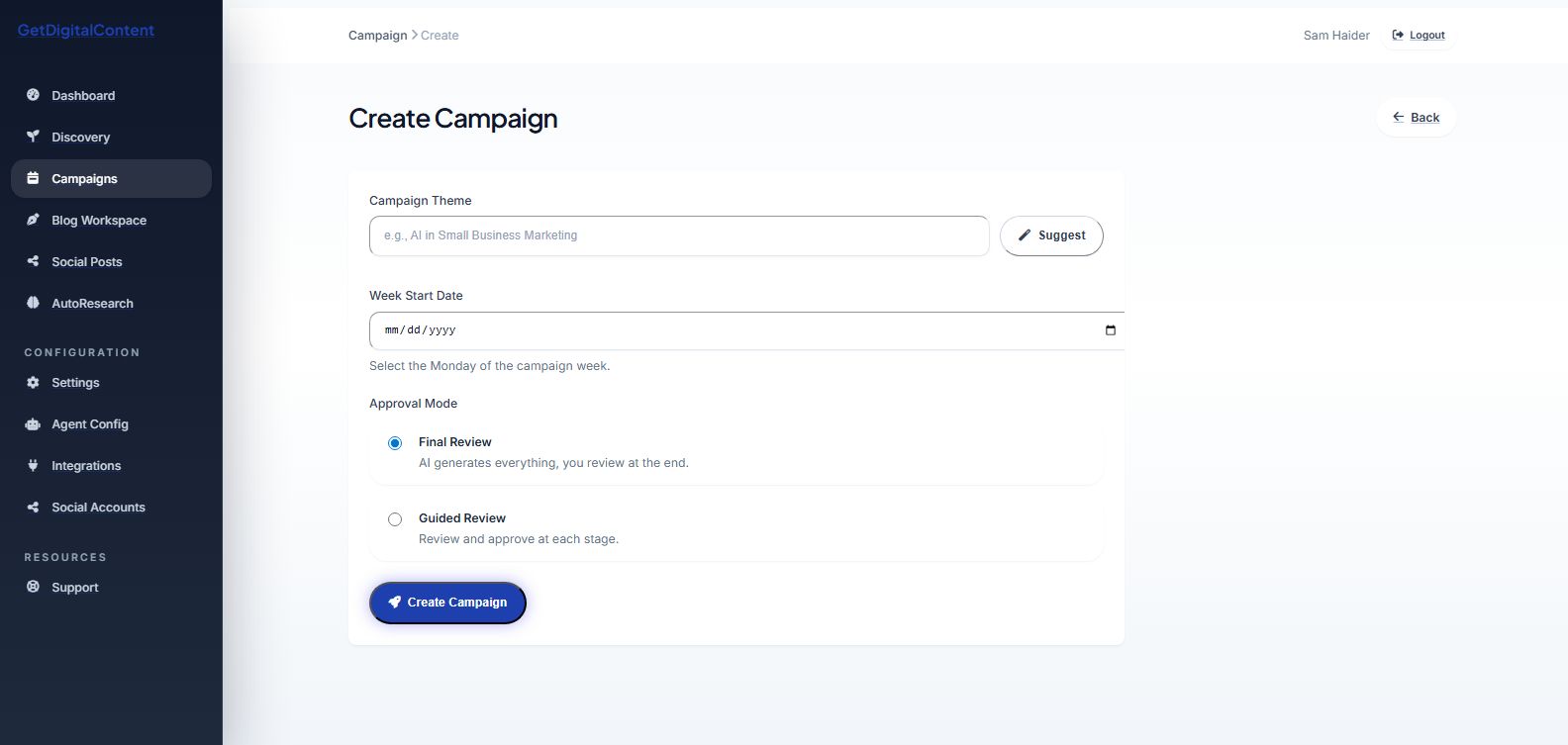
Task: Open the Integrations page label
Action: [x=86, y=465]
